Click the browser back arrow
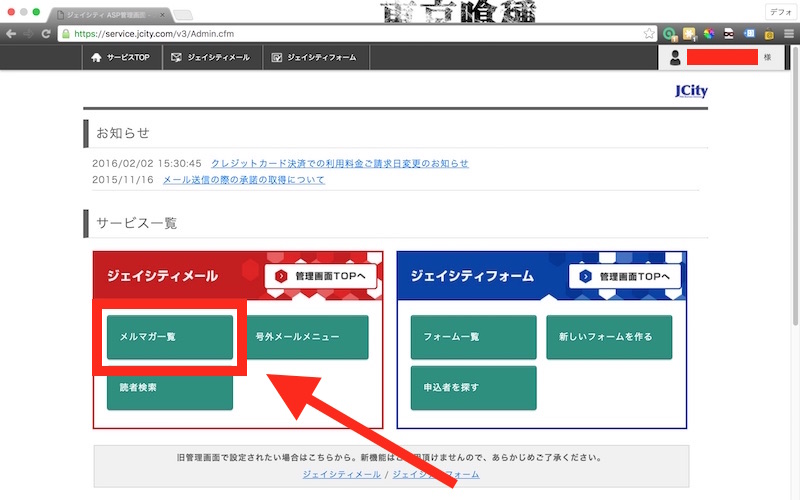The width and height of the screenshot is (800, 500). [11, 34]
